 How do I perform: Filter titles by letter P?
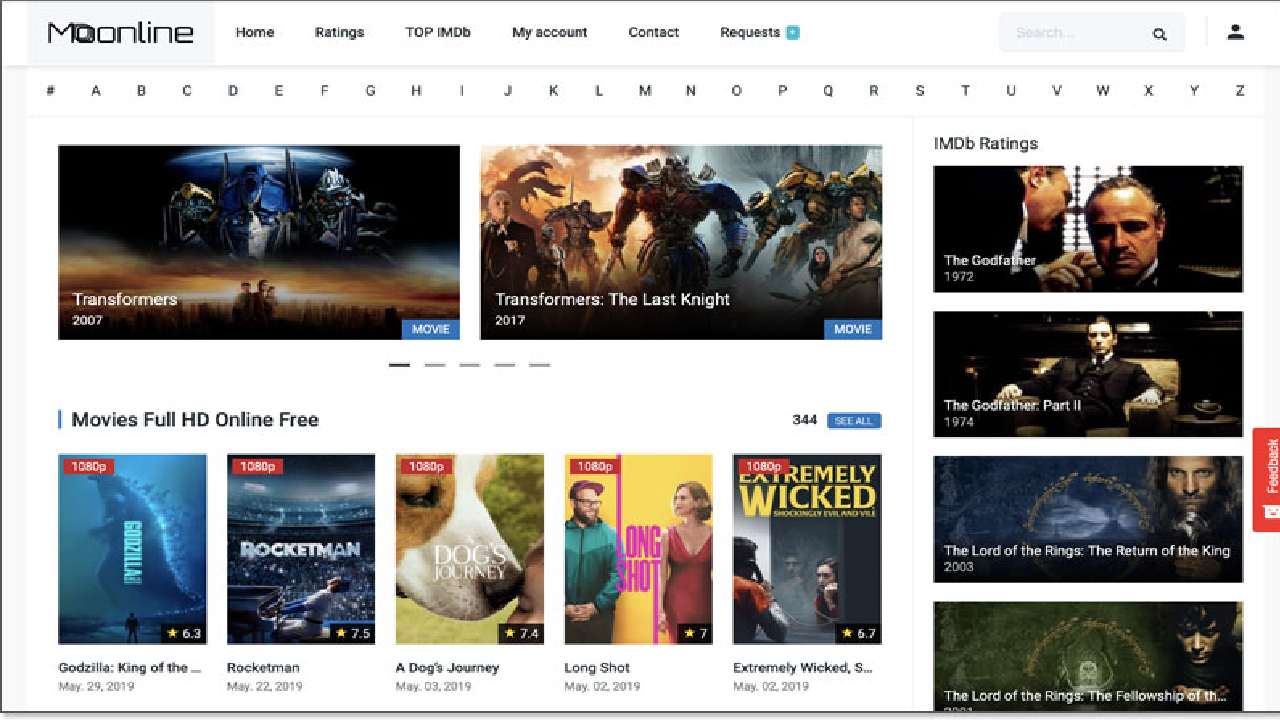[782, 90]
